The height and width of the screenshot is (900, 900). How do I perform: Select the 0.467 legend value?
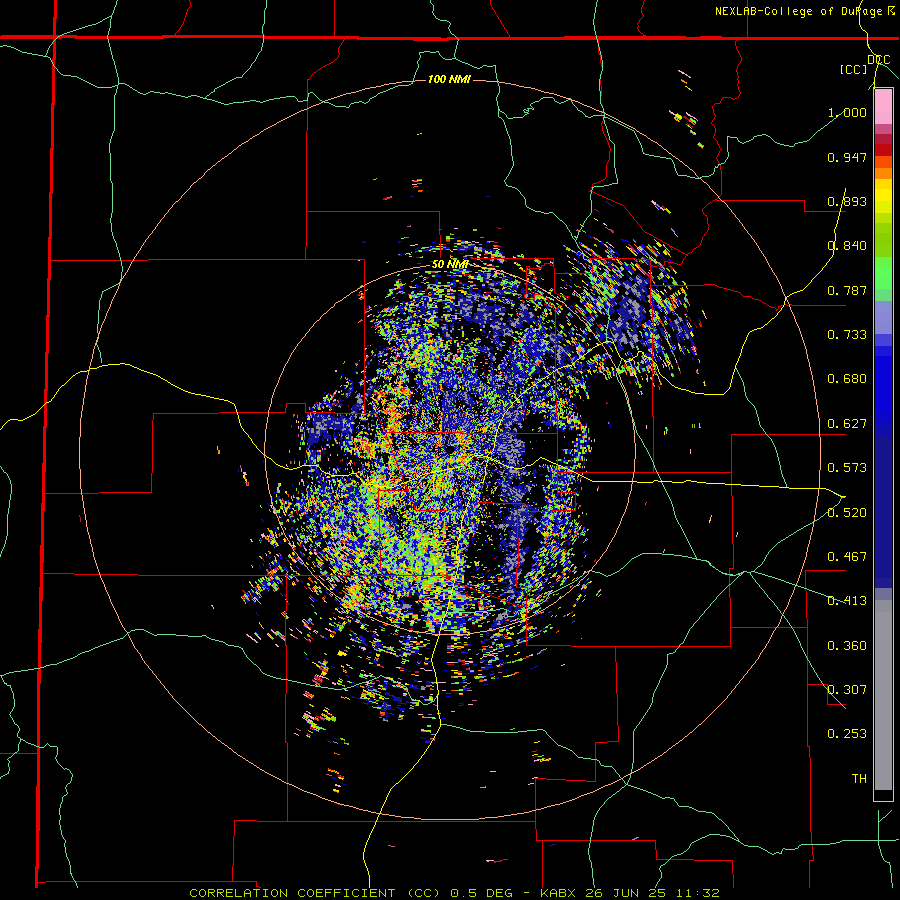coord(847,557)
